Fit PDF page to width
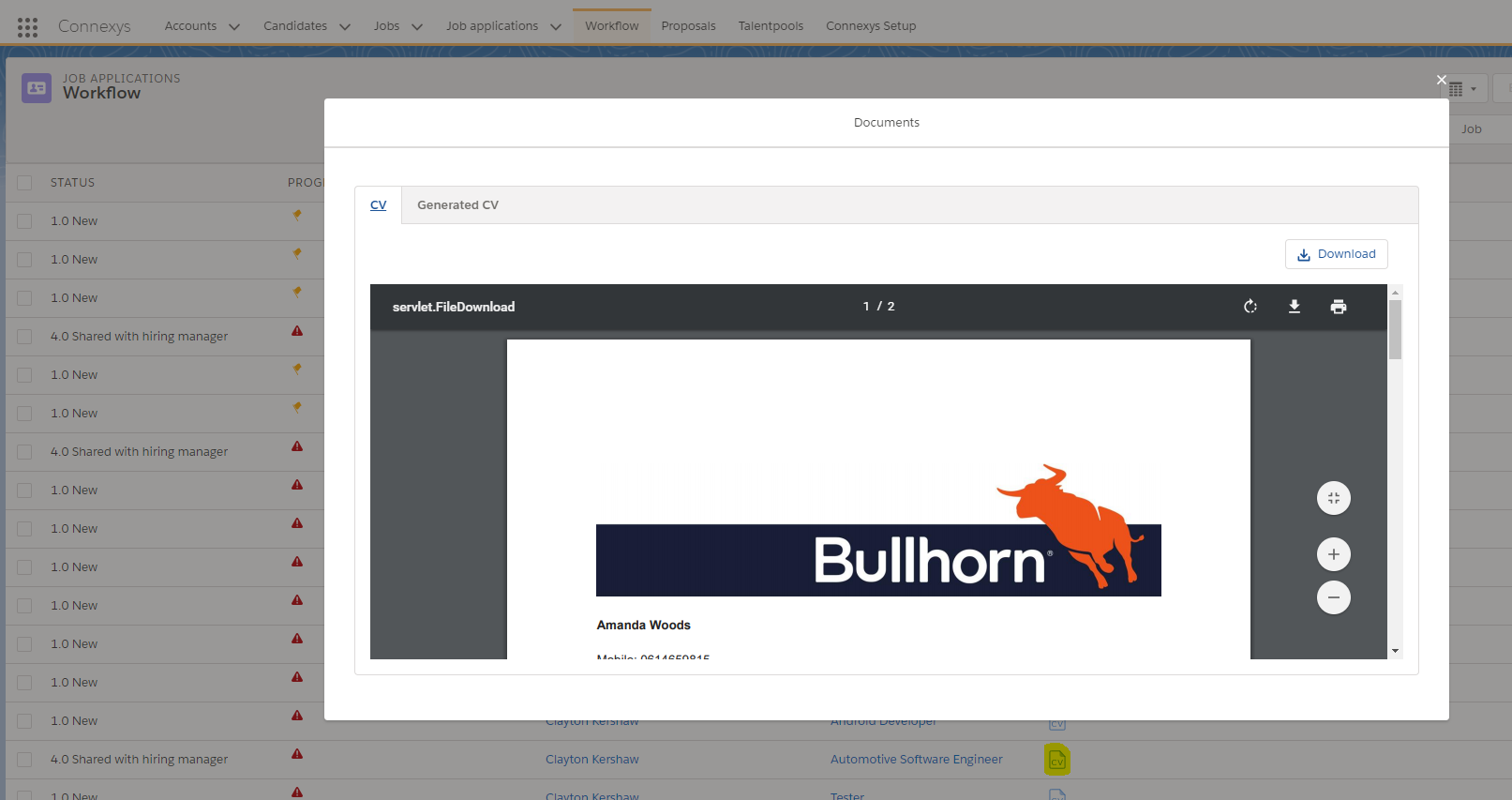Image resolution: width=1512 pixels, height=800 pixels. click(x=1334, y=498)
